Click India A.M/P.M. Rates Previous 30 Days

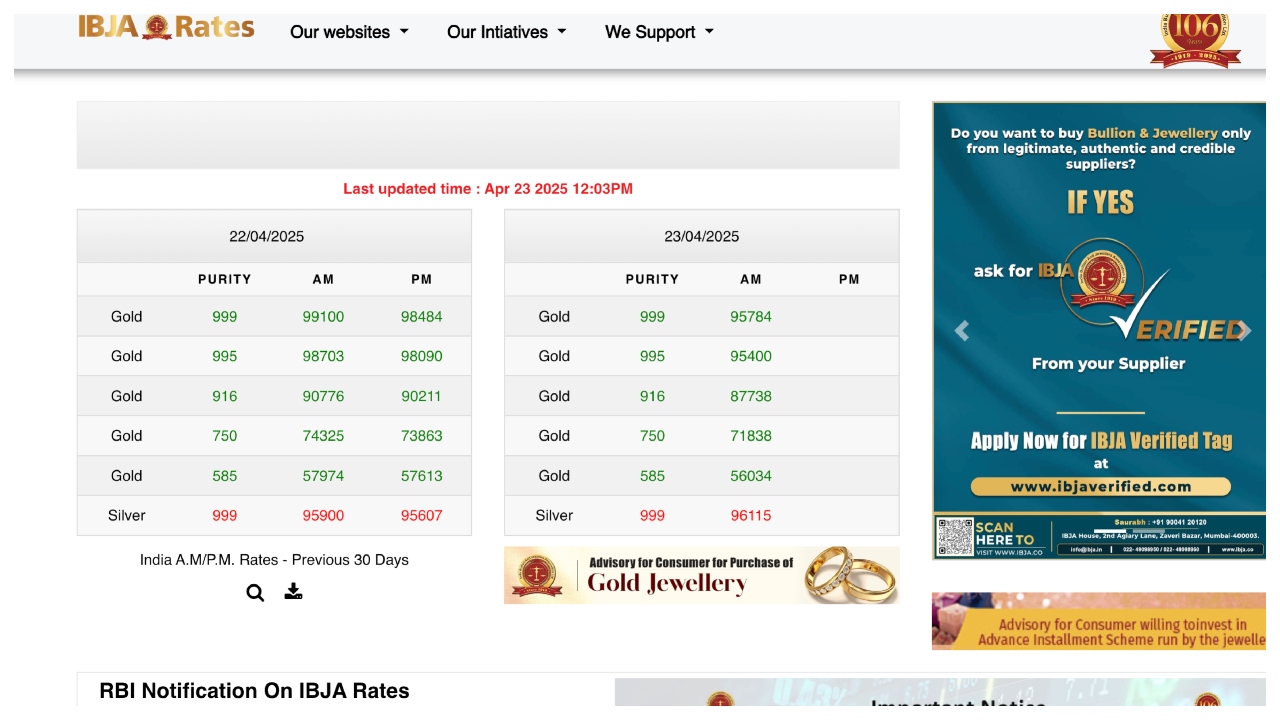[x=274, y=560]
